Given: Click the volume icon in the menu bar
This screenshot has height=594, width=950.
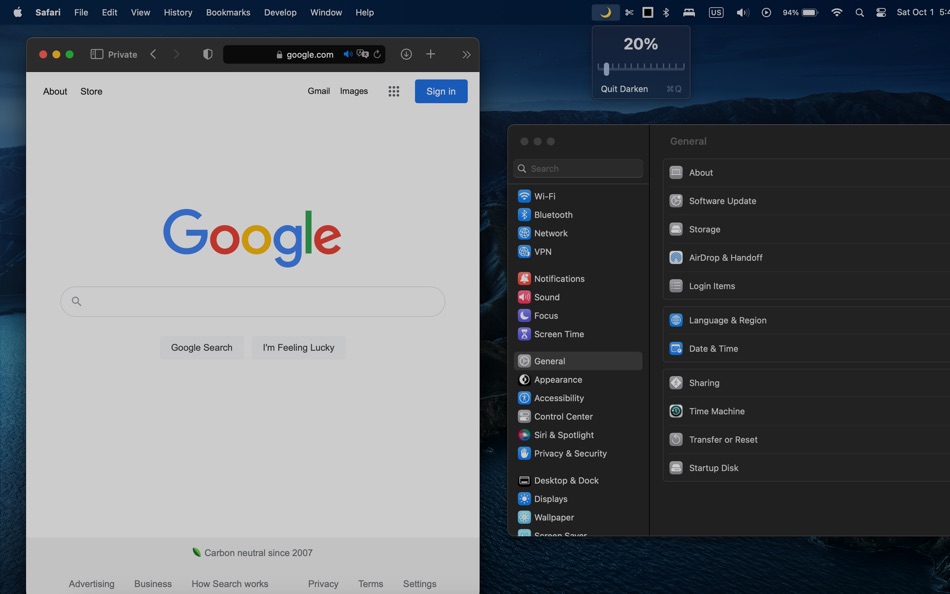Looking at the screenshot, I should coord(743,12).
